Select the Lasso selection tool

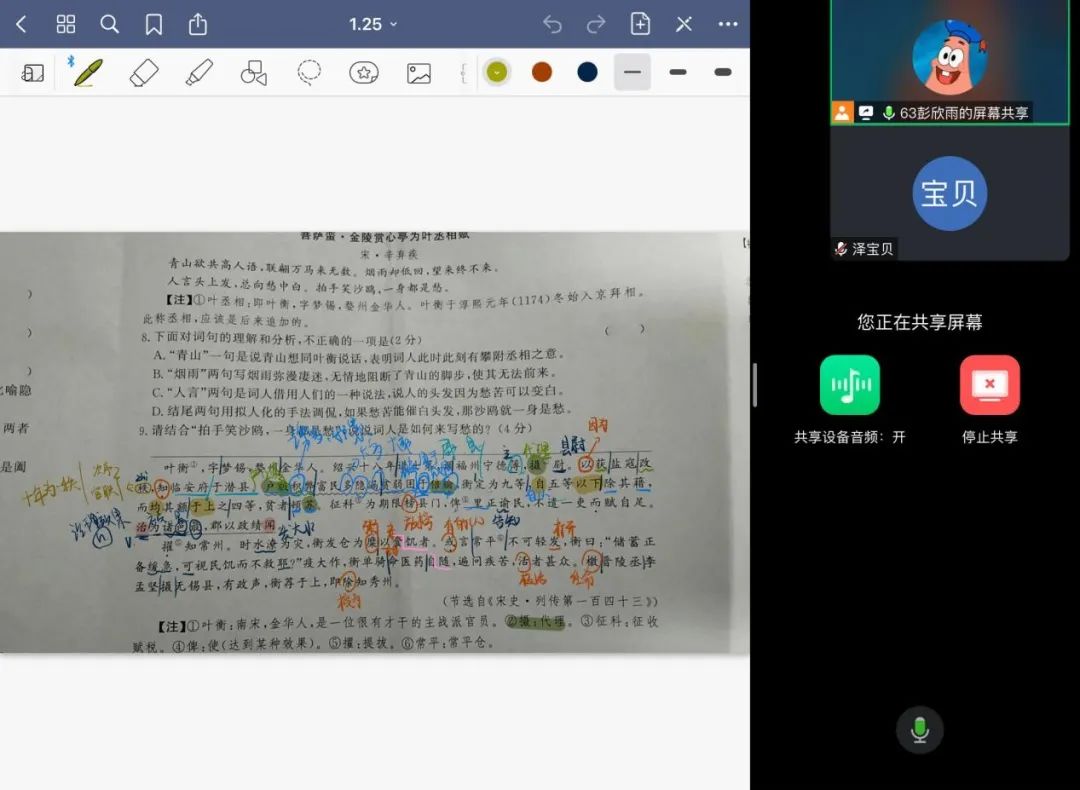[x=309, y=72]
